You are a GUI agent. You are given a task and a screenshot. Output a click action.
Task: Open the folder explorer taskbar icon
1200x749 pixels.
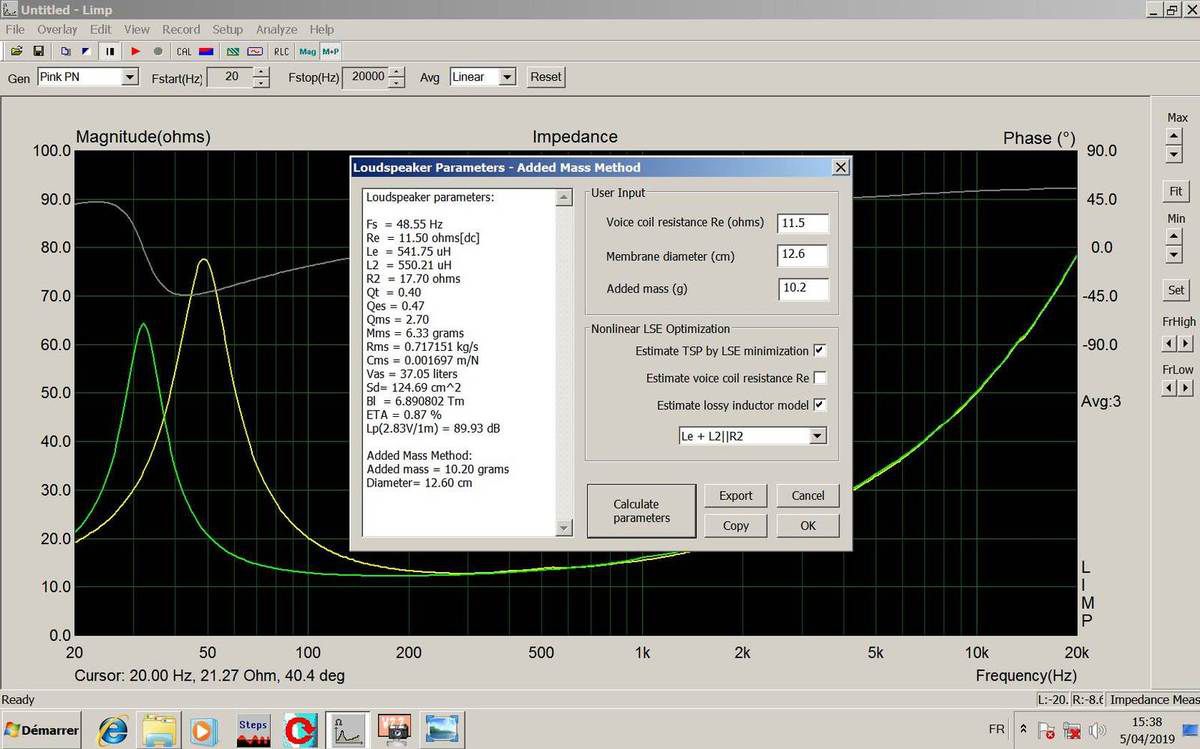(x=158, y=731)
